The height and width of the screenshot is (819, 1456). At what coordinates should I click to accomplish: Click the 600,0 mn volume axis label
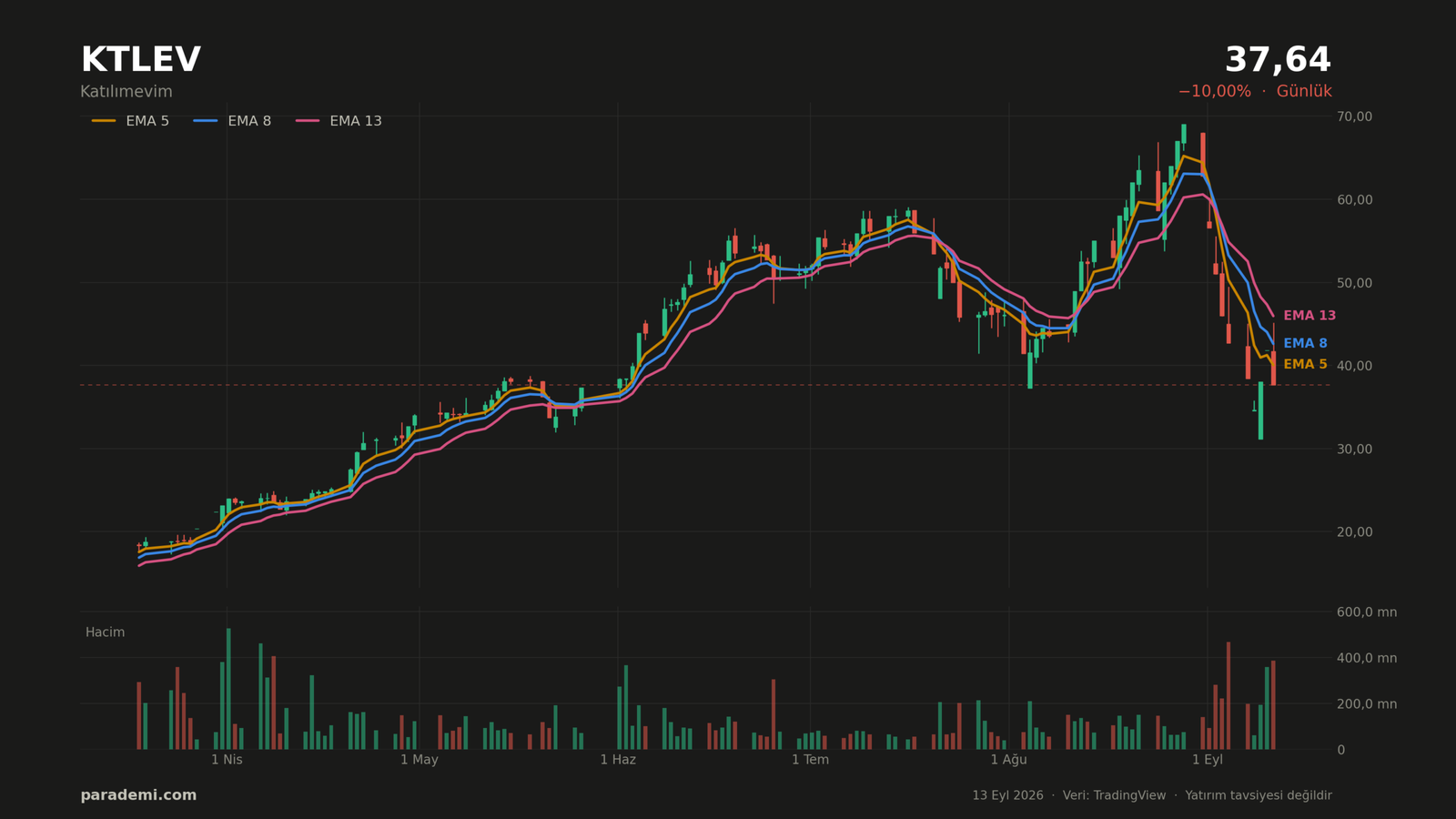(x=1367, y=612)
